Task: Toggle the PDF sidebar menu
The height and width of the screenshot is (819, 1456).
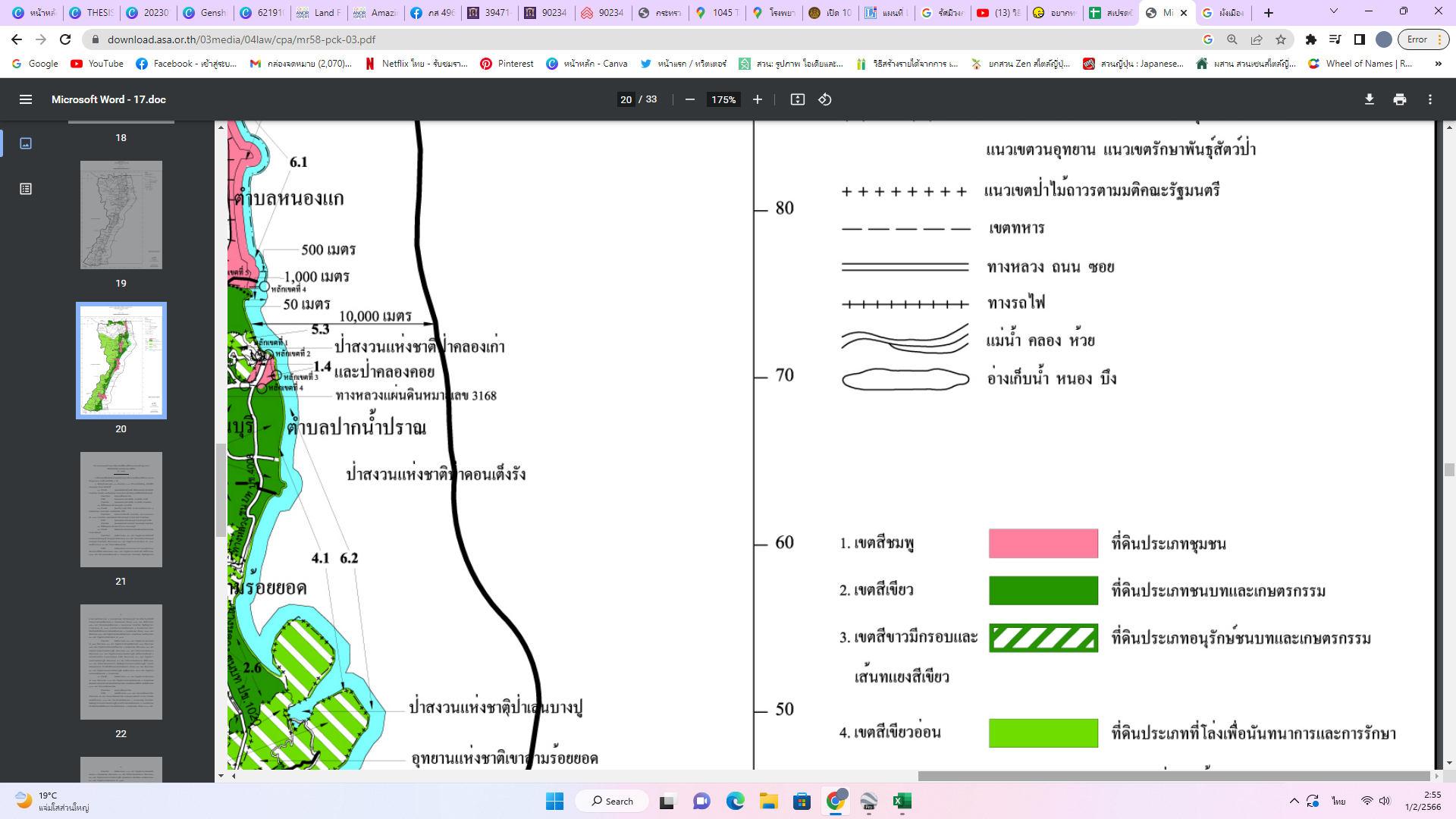Action: [x=26, y=99]
